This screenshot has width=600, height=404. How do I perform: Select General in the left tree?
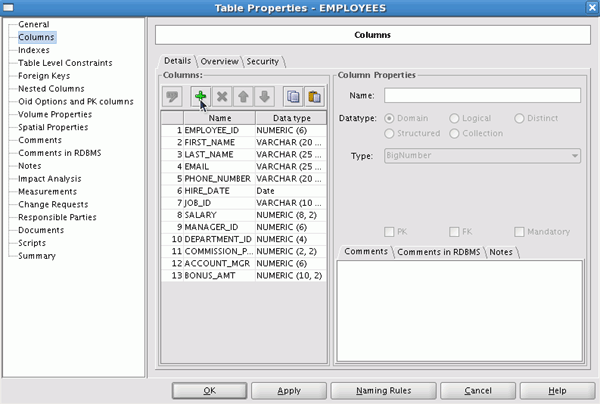(x=34, y=24)
